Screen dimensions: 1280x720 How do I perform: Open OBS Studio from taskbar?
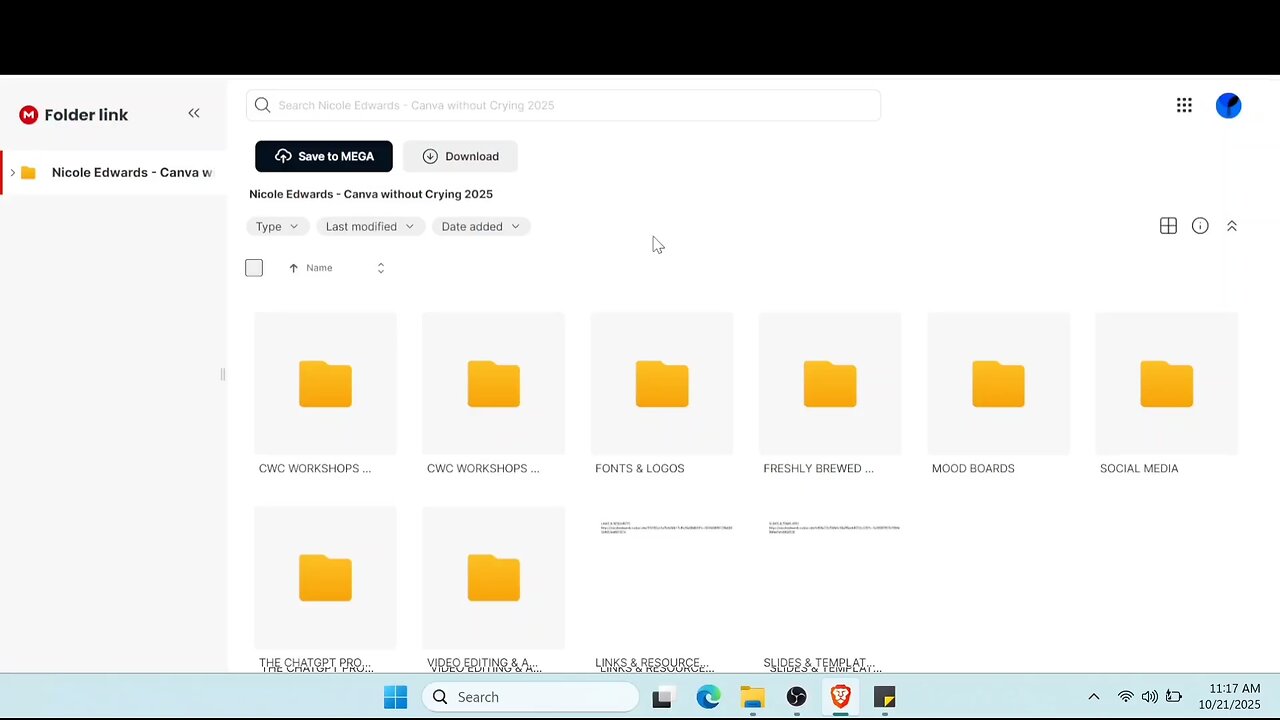(x=796, y=697)
